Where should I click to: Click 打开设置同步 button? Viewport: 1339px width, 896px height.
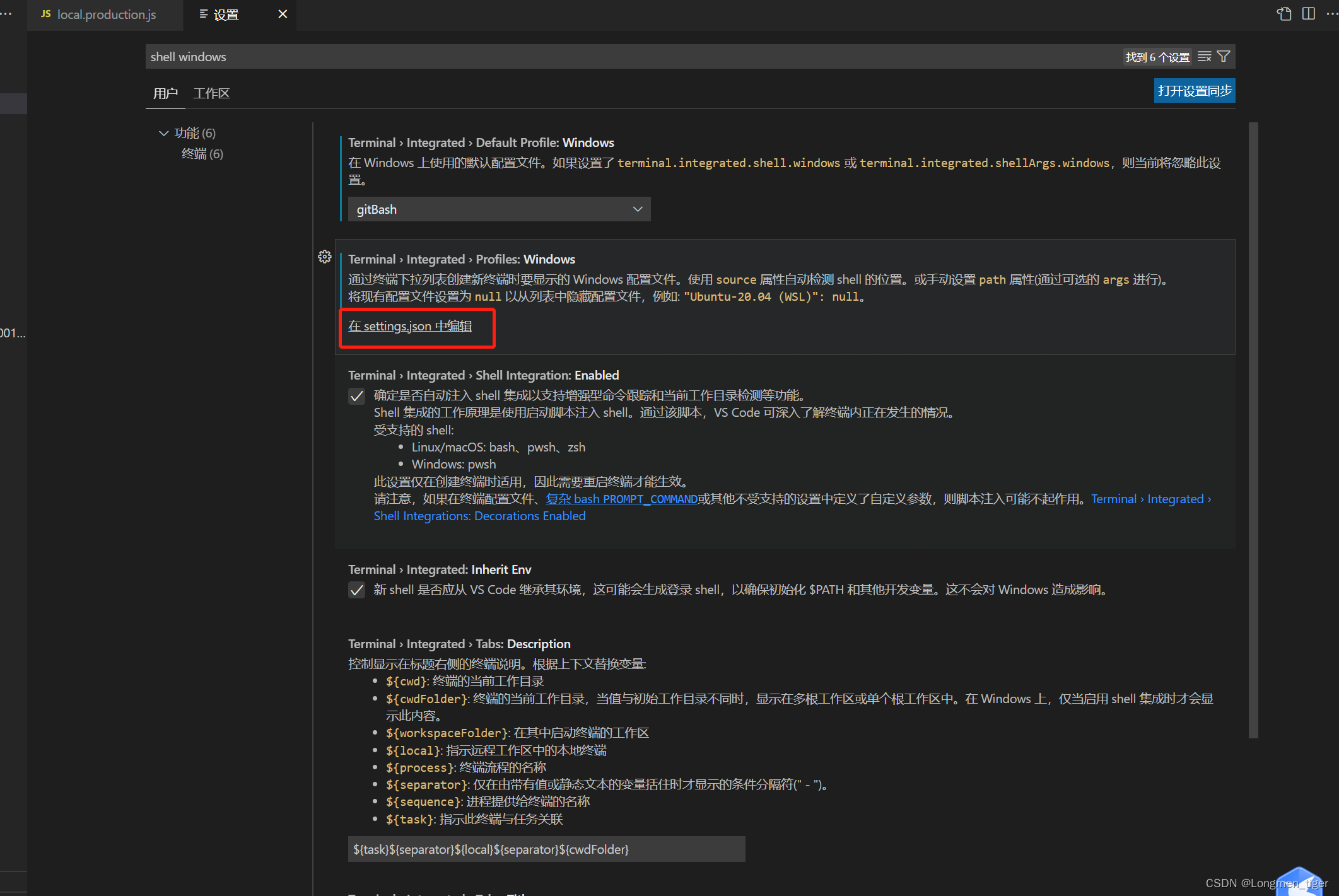(1197, 90)
